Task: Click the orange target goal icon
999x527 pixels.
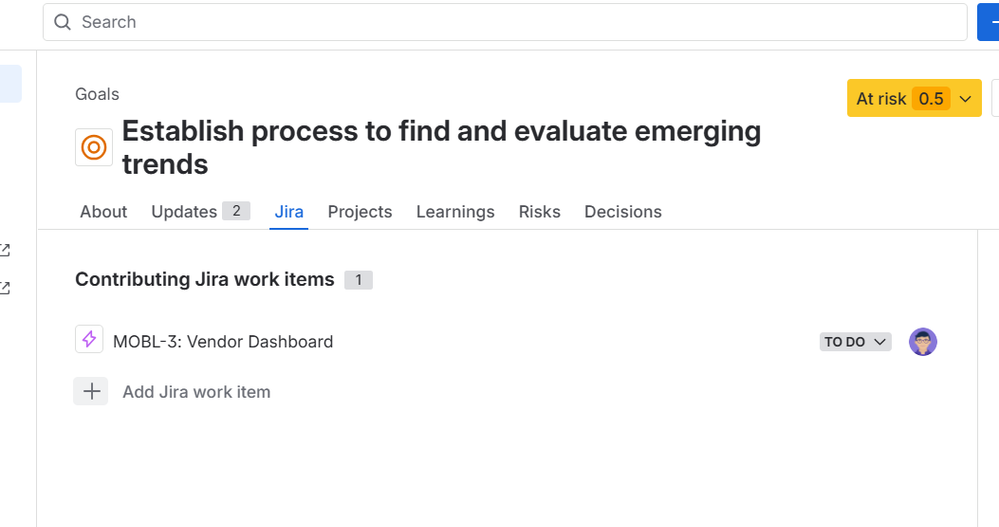Action: pyautogui.click(x=94, y=148)
